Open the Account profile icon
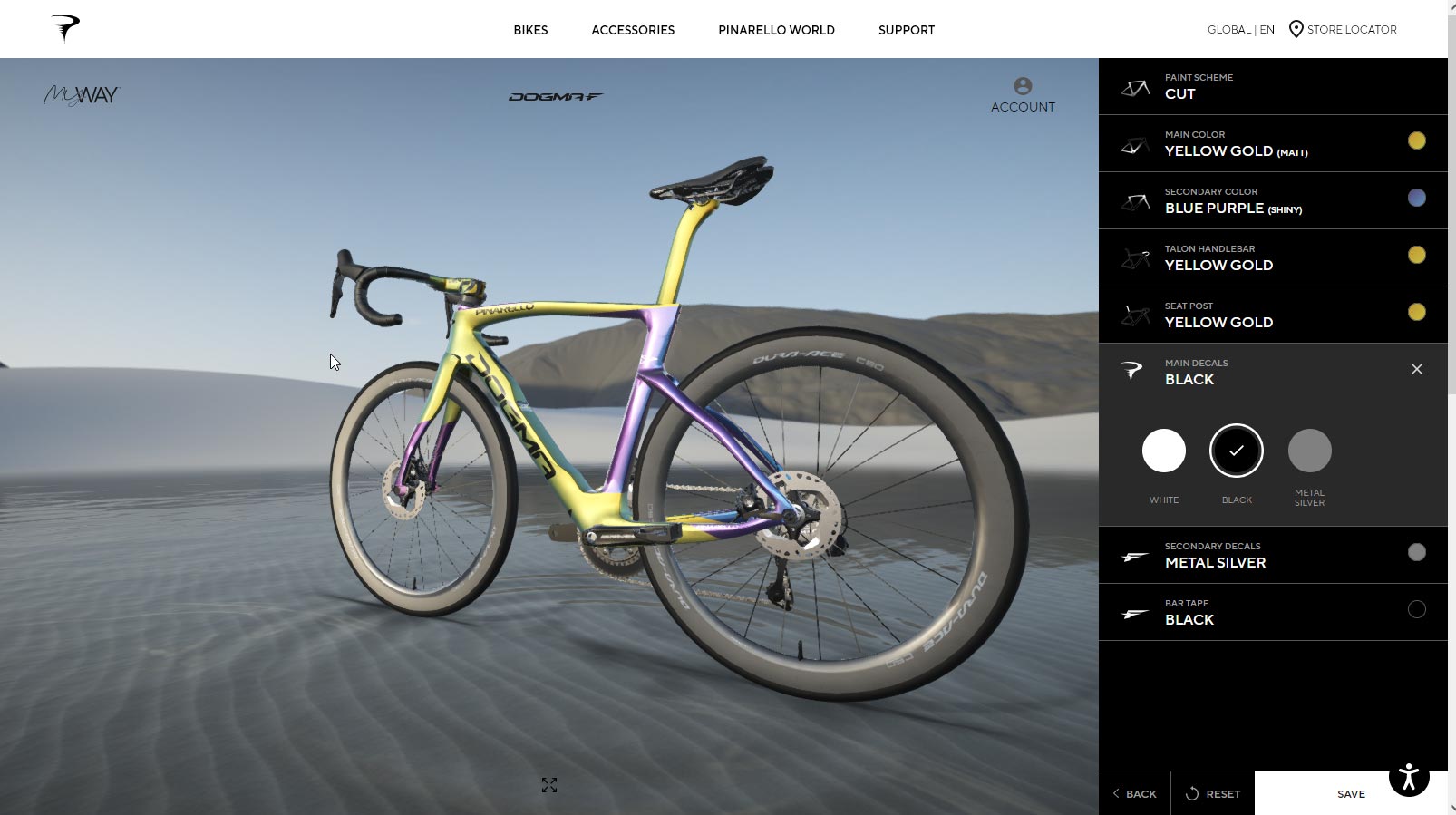The width and height of the screenshot is (1456, 815). [x=1023, y=86]
